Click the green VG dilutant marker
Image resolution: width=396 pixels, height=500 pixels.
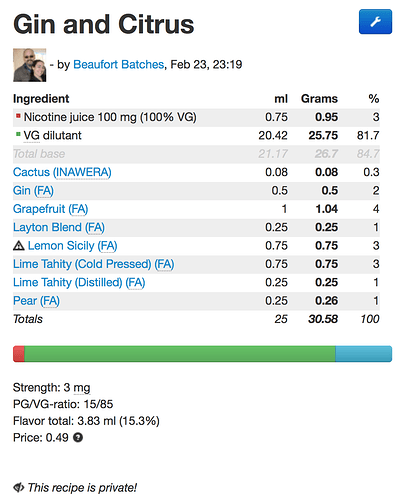tap(18, 134)
